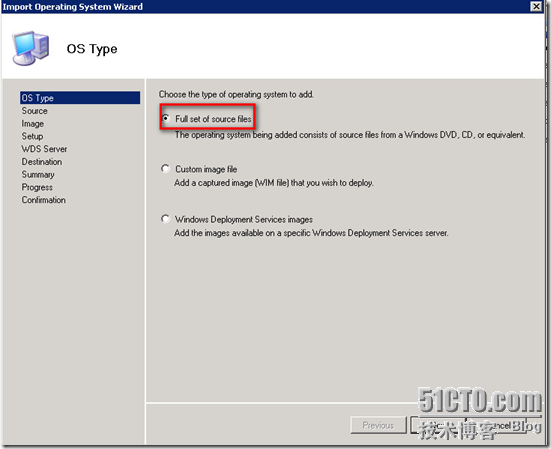Viewport: 551px width, 449px height.
Task: Close the Import Operating System Wizard
Action: (x=536, y=6)
